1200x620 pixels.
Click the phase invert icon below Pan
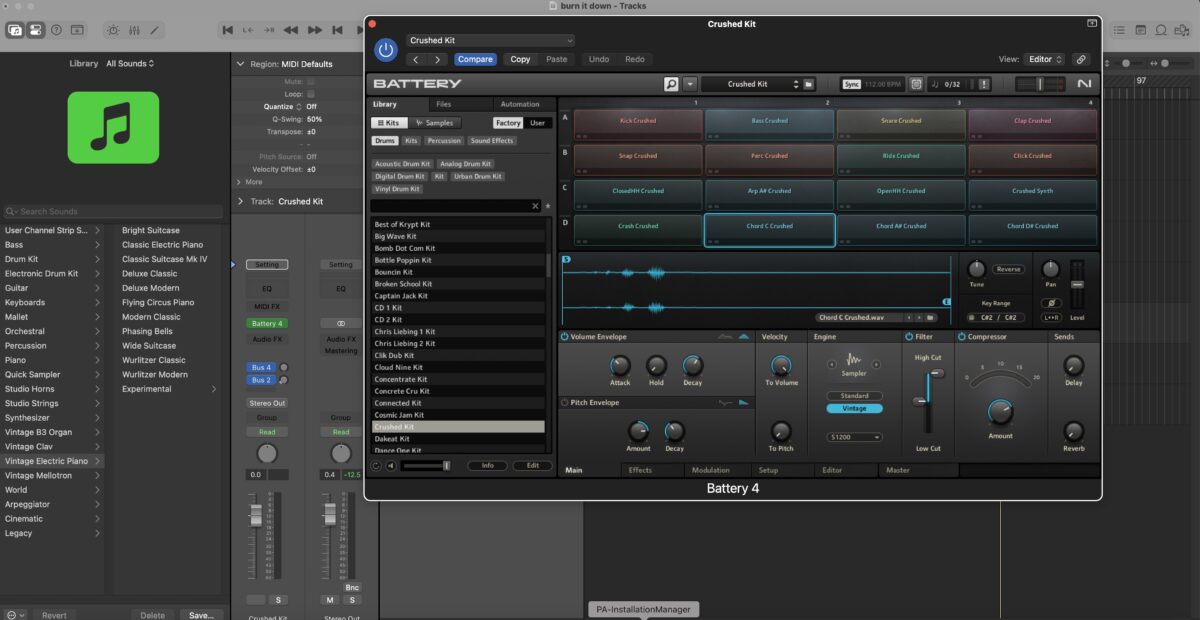pyautogui.click(x=1051, y=303)
